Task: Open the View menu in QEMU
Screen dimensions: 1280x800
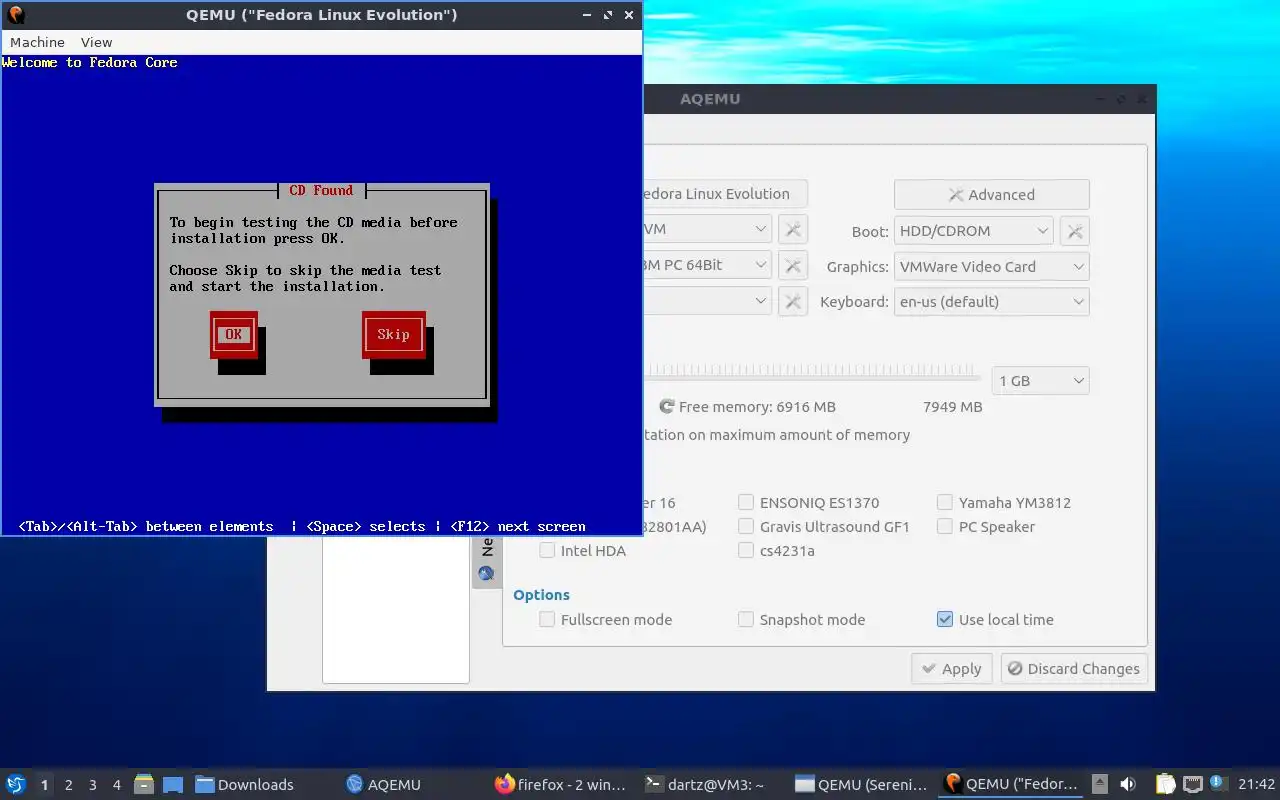Action: (x=97, y=42)
